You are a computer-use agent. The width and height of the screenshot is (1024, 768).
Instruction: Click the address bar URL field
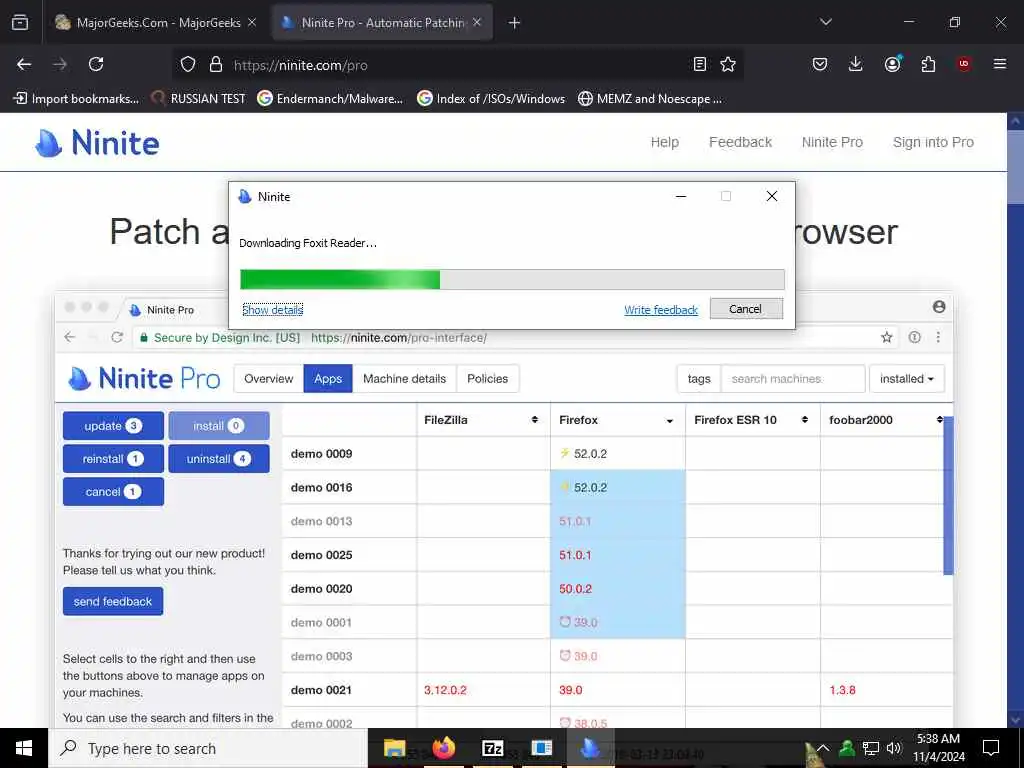tap(457, 65)
